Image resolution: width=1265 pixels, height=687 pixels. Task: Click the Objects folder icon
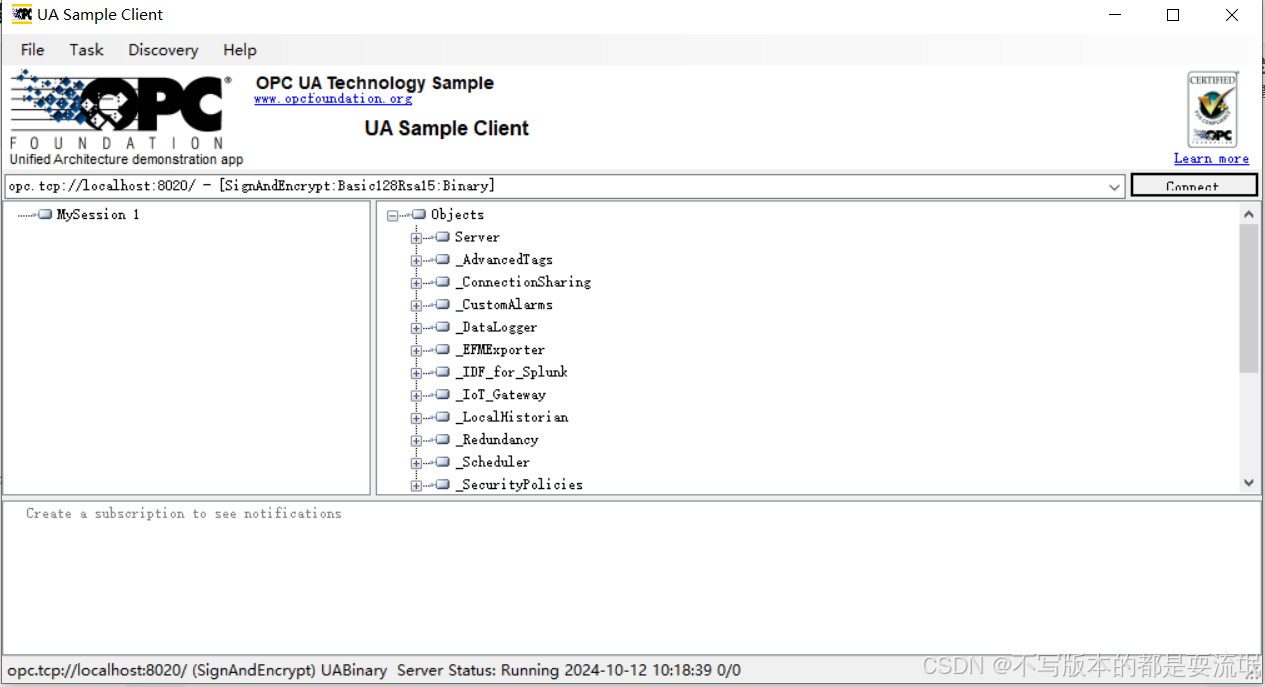pos(419,215)
